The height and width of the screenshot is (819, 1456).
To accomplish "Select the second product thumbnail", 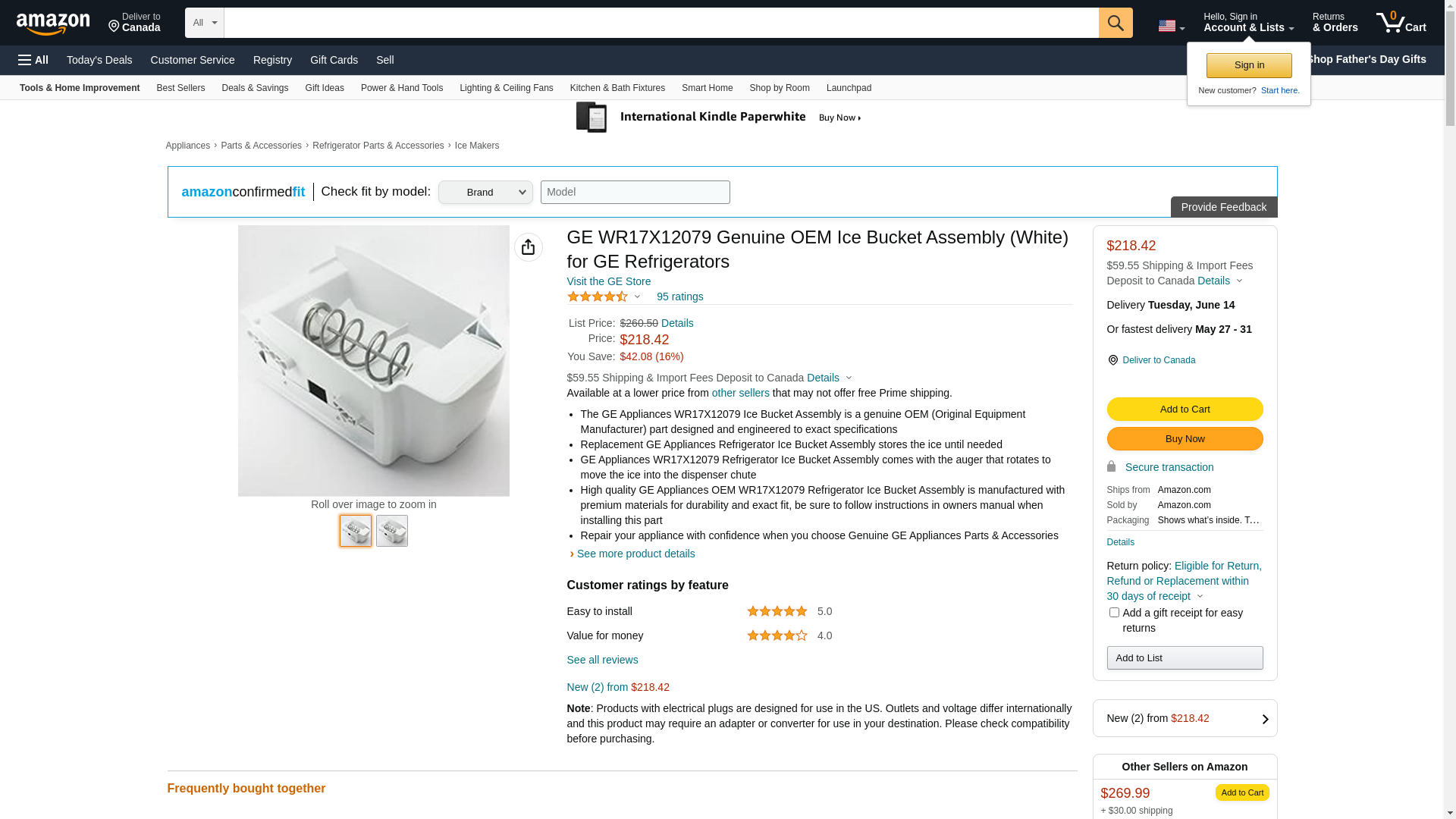I will coord(392,531).
